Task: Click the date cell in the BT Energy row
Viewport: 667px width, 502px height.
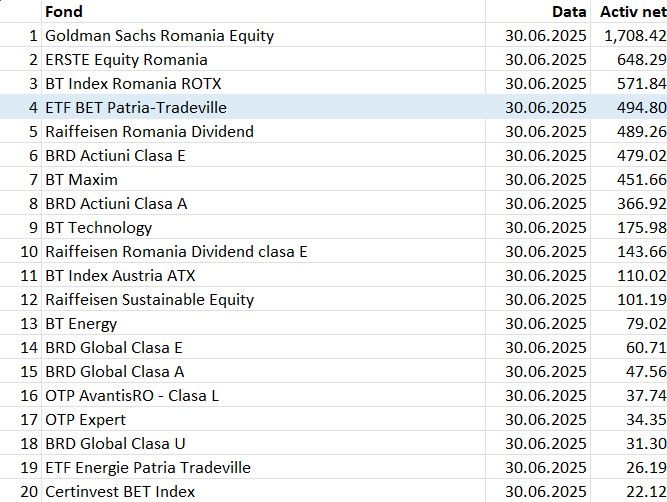Action: pyautogui.click(x=538, y=323)
